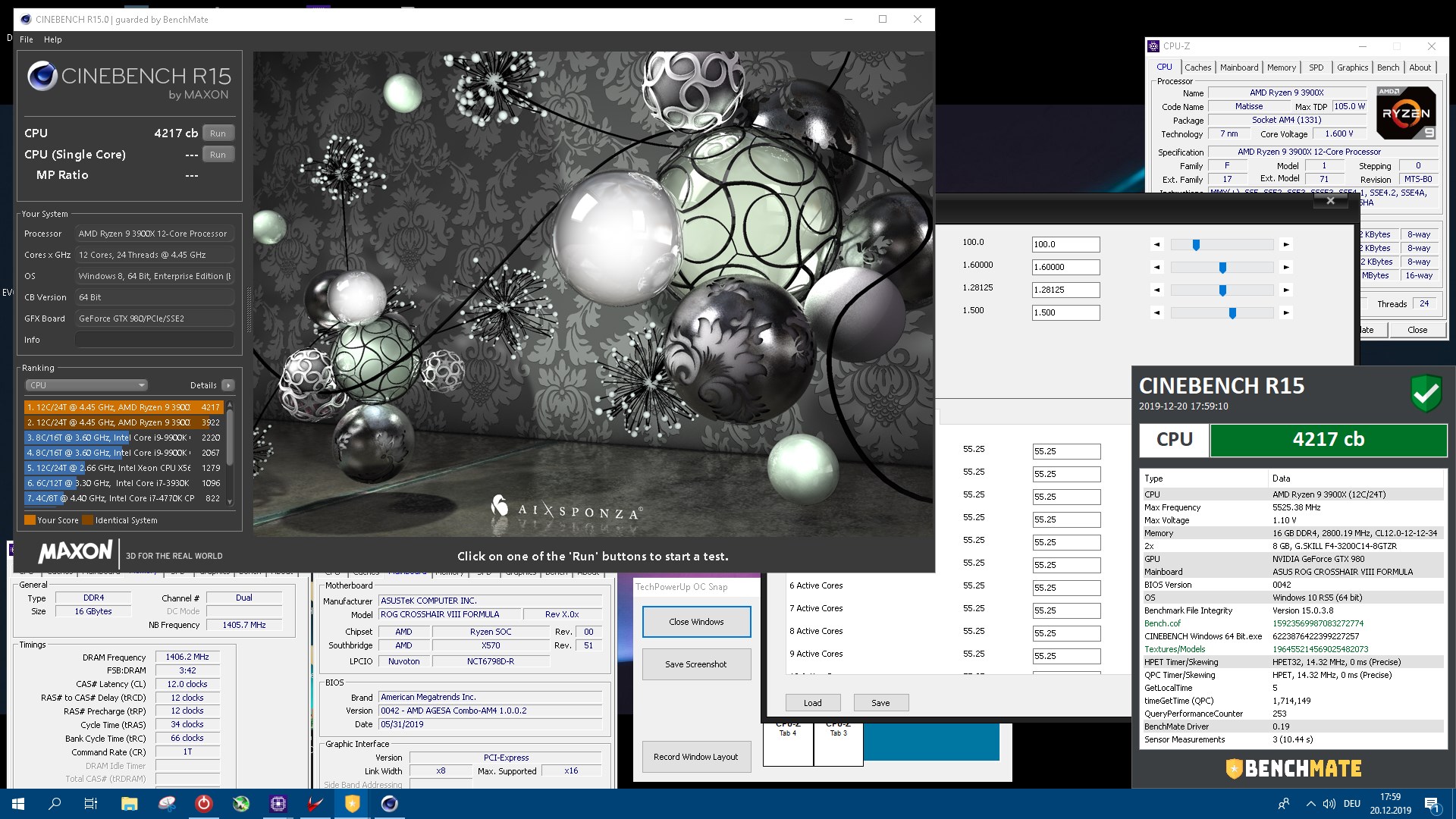Open About tab in CPU-Z
This screenshot has height=819, width=1456.
pos(1420,67)
